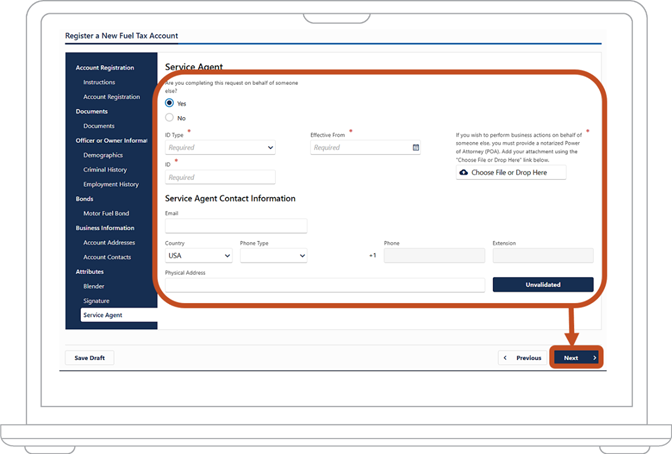Screen dimensions: 672x454
Task: Click the cloud upload icon
Action: [464, 172]
